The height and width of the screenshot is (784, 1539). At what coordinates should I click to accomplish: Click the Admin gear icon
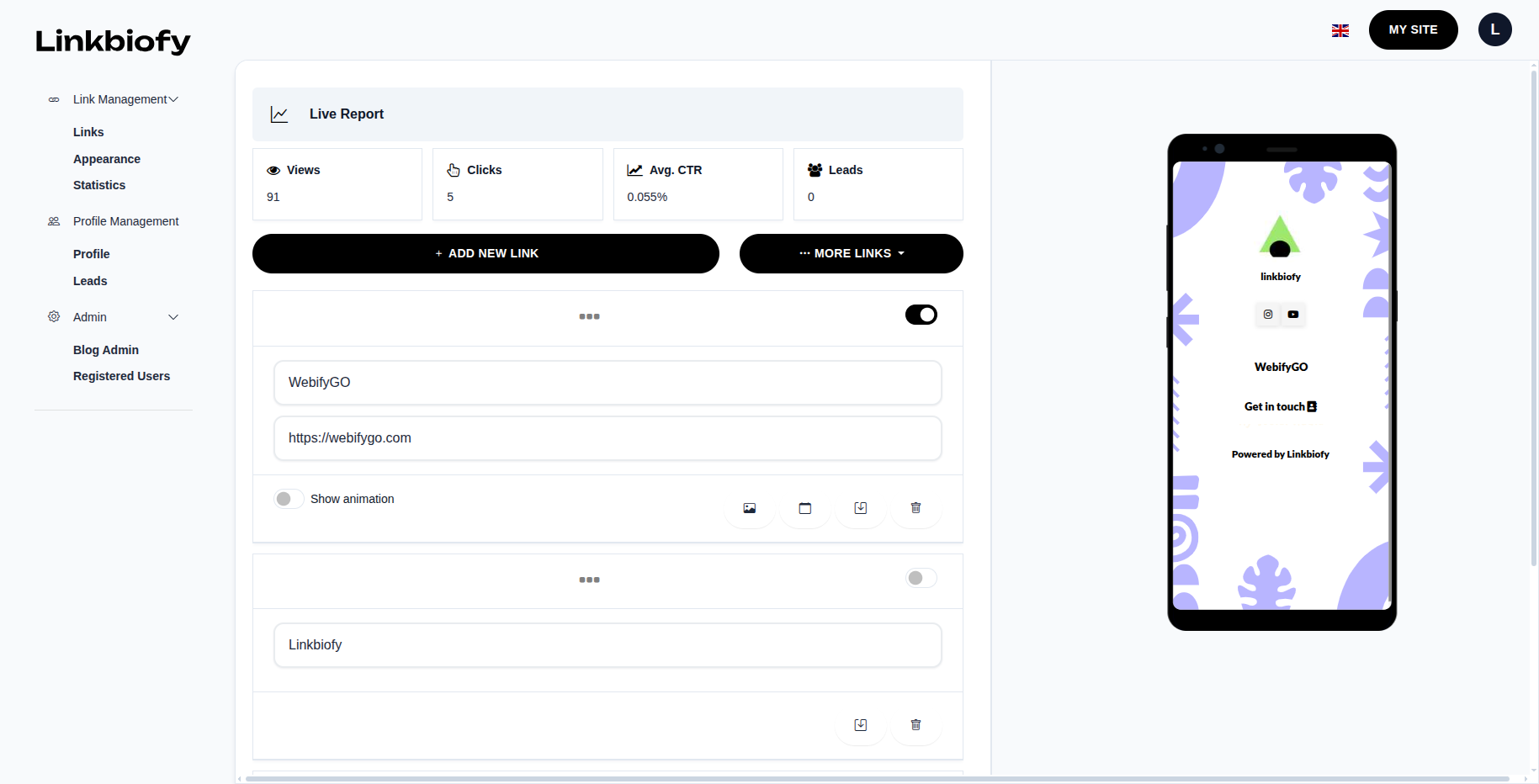(x=54, y=316)
